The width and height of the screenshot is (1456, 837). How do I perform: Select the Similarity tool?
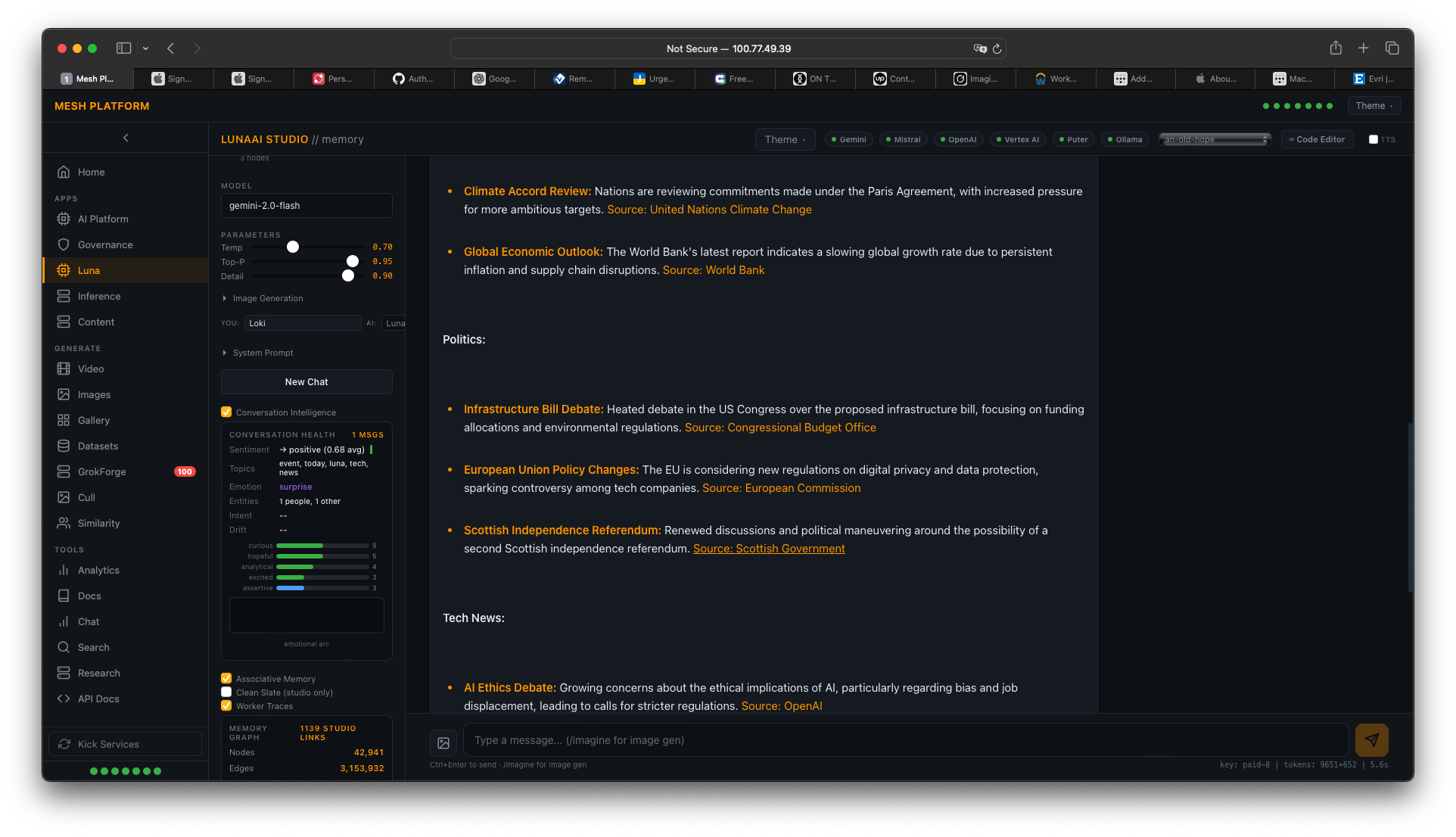98,523
